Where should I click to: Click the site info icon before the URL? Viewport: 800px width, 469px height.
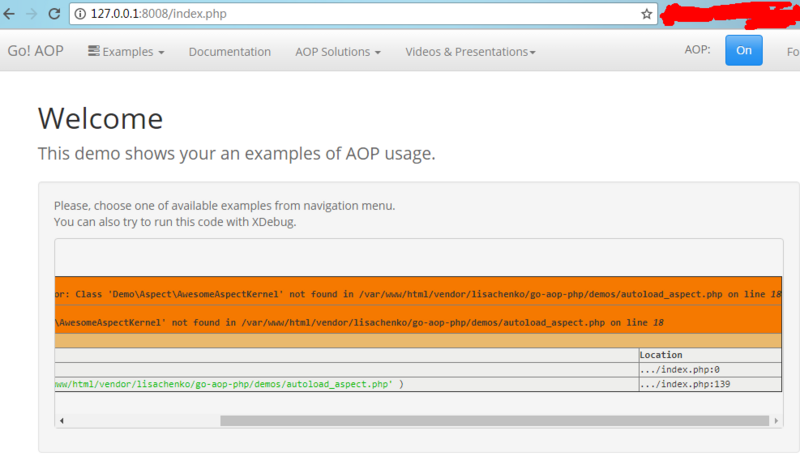(x=81, y=15)
